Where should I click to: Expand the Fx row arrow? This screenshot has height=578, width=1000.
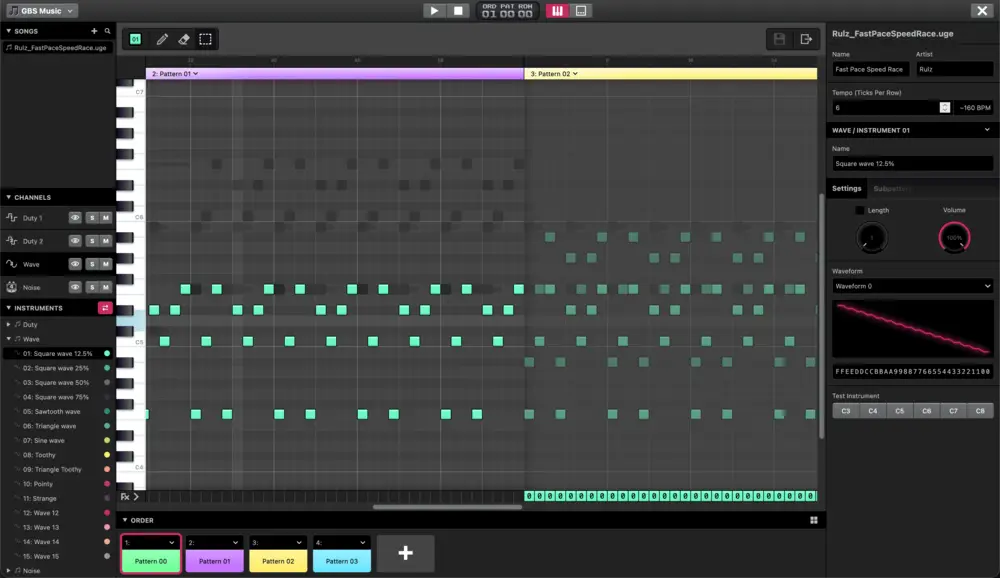[135, 496]
